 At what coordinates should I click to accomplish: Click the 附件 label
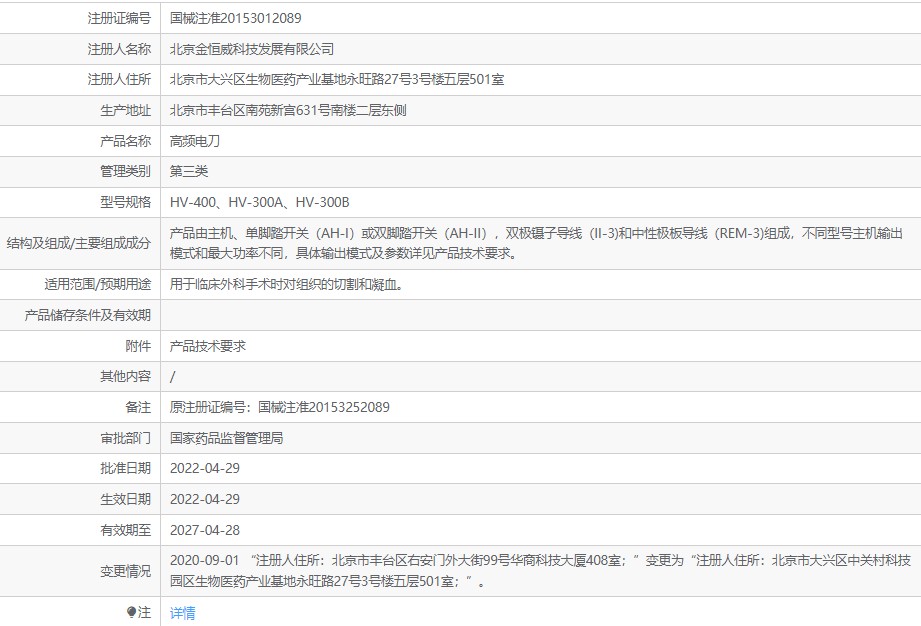138,346
